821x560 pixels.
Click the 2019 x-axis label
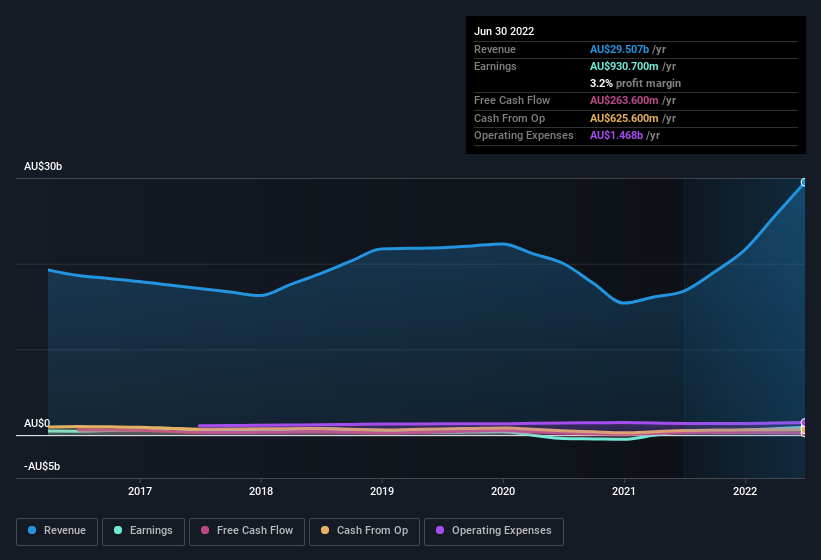tap(382, 491)
